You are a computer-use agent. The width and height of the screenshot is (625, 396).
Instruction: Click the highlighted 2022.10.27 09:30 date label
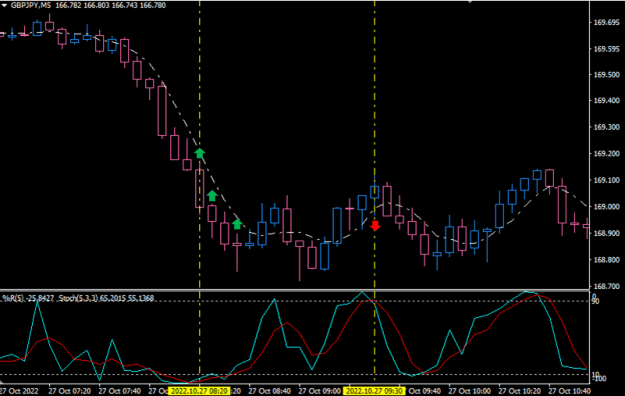[x=374, y=391]
